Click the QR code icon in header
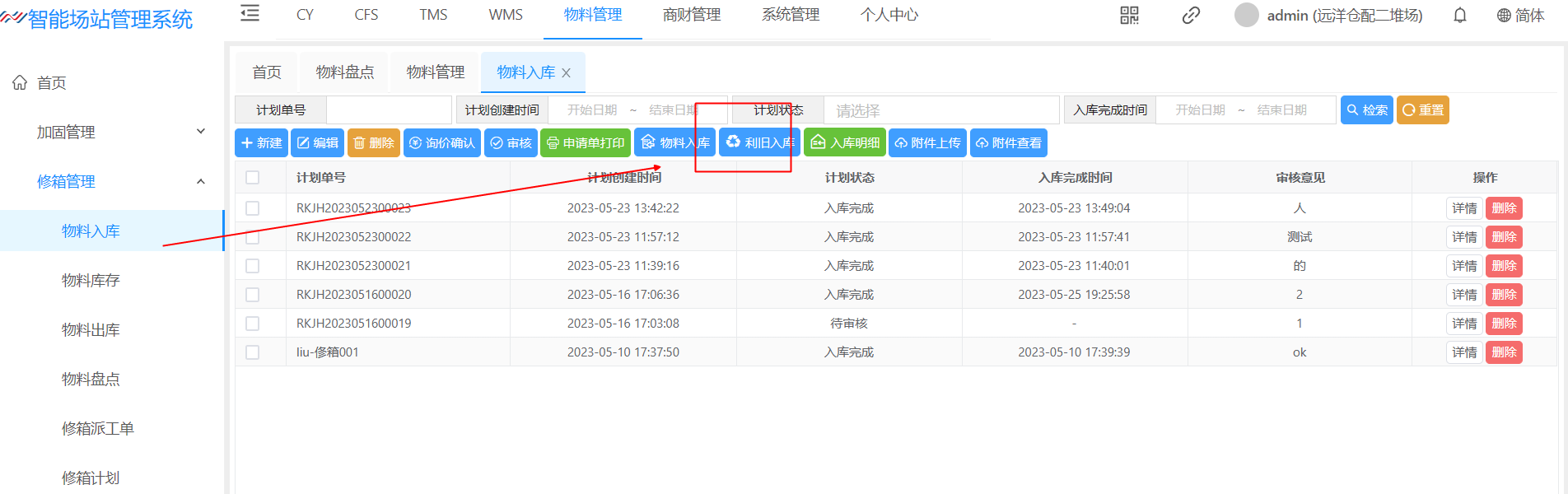 coord(1129,16)
